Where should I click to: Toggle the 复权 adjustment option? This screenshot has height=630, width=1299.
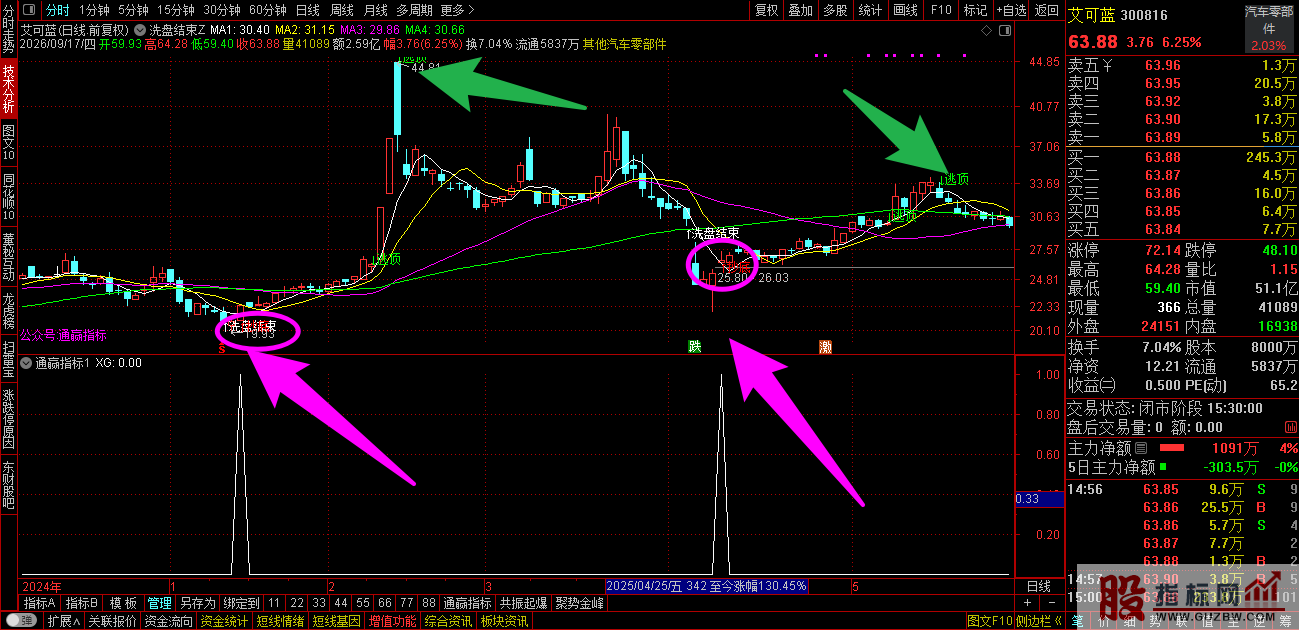click(x=766, y=10)
